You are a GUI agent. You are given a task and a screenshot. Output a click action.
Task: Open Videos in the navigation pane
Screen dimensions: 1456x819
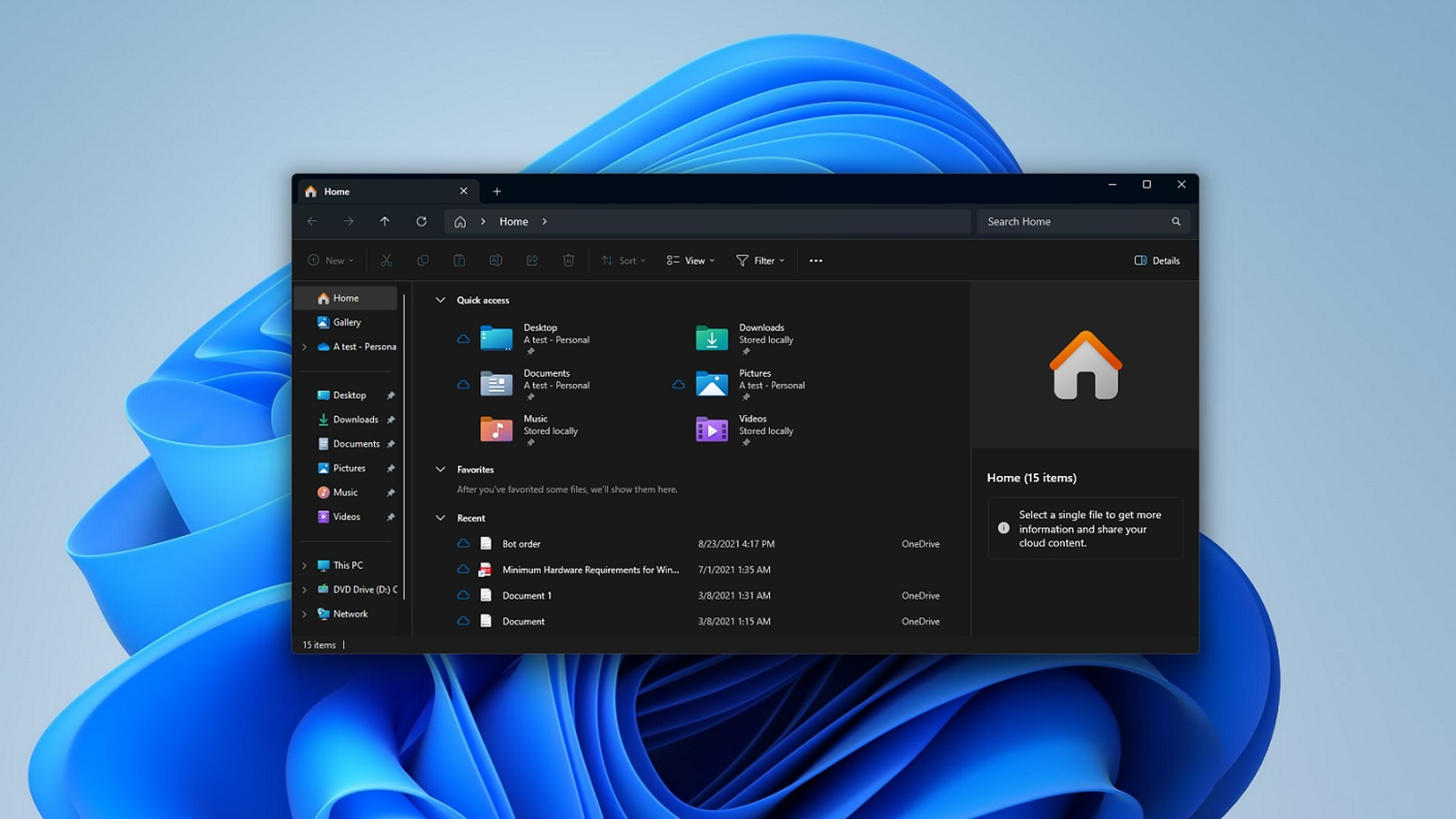347,517
